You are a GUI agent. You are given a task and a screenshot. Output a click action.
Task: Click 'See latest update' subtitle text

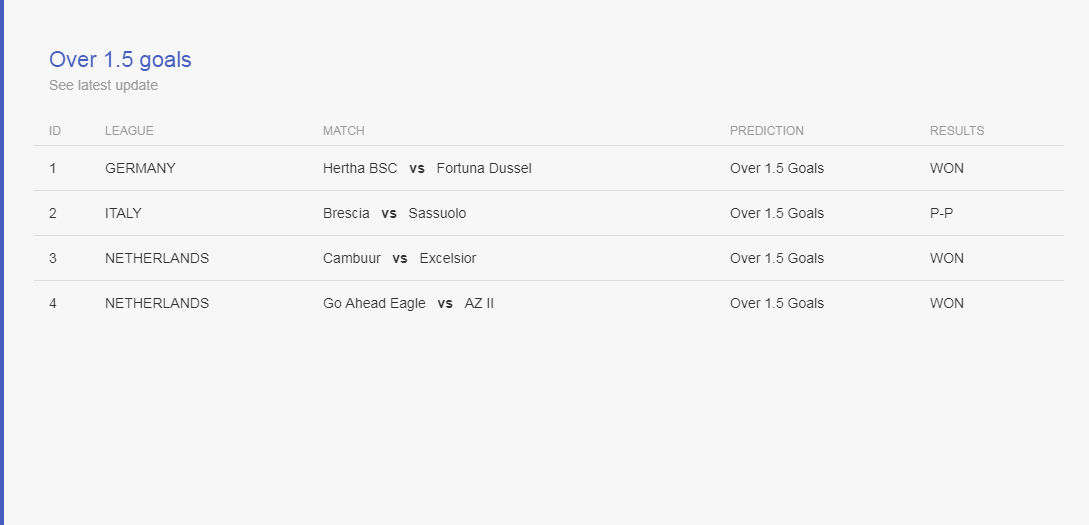pyautogui.click(x=103, y=85)
